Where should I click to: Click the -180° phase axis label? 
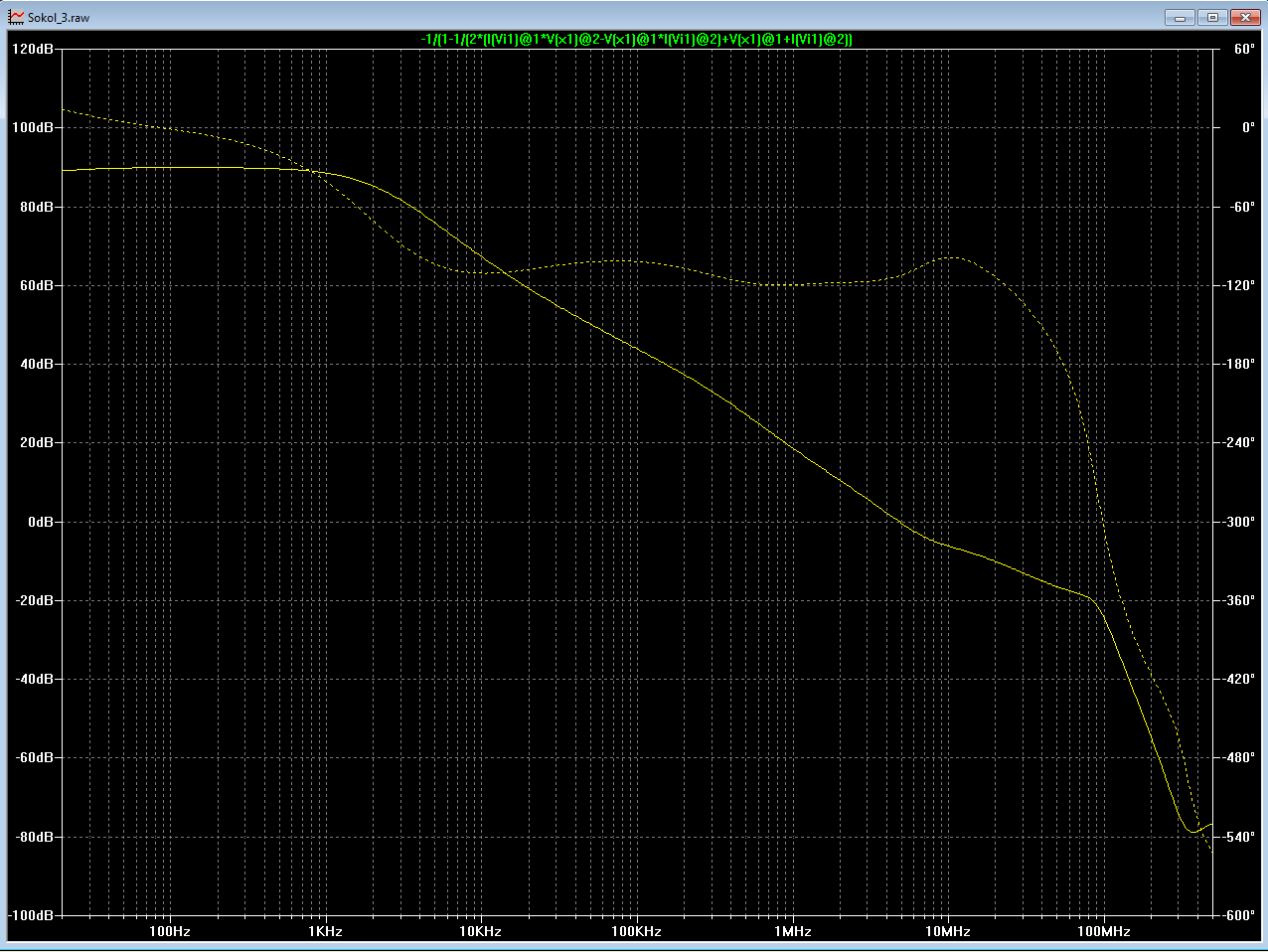[1239, 364]
